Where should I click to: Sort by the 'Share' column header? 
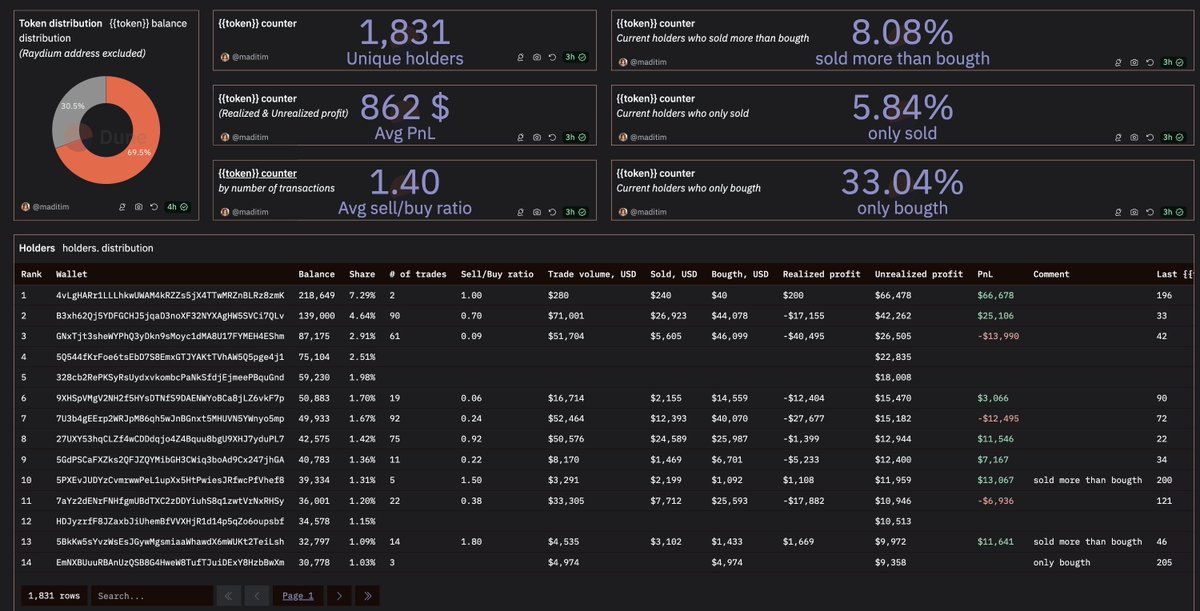[x=362, y=274]
